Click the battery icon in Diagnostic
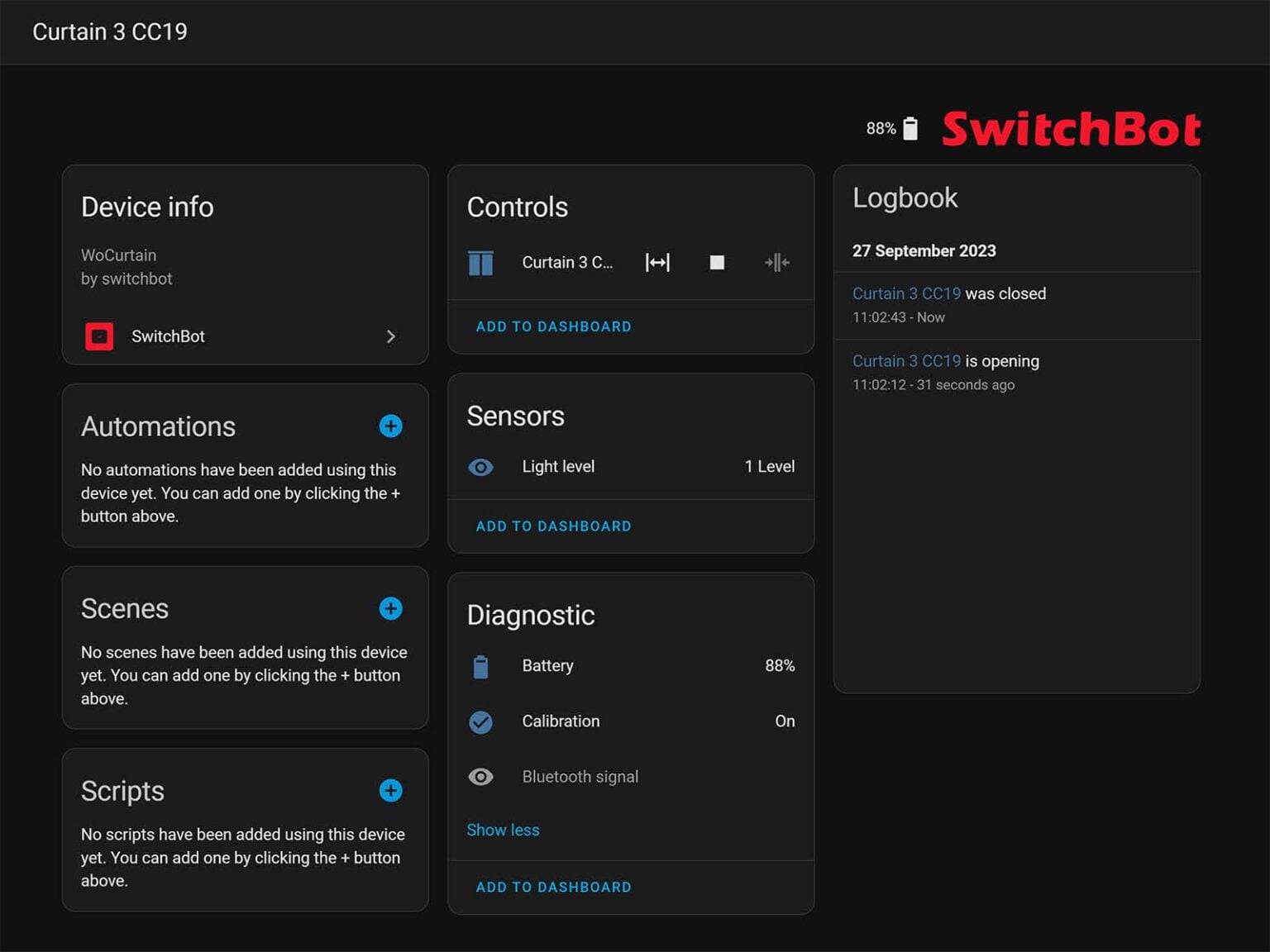Viewport: 1270px width, 952px height. click(x=481, y=665)
